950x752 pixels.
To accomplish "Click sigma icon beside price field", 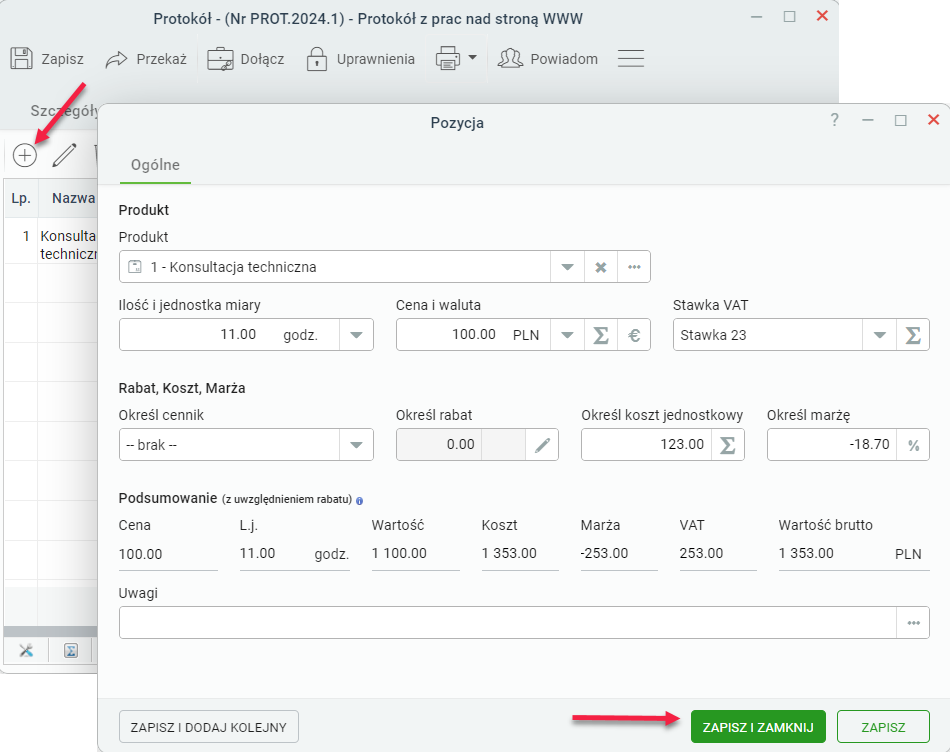I will click(600, 334).
